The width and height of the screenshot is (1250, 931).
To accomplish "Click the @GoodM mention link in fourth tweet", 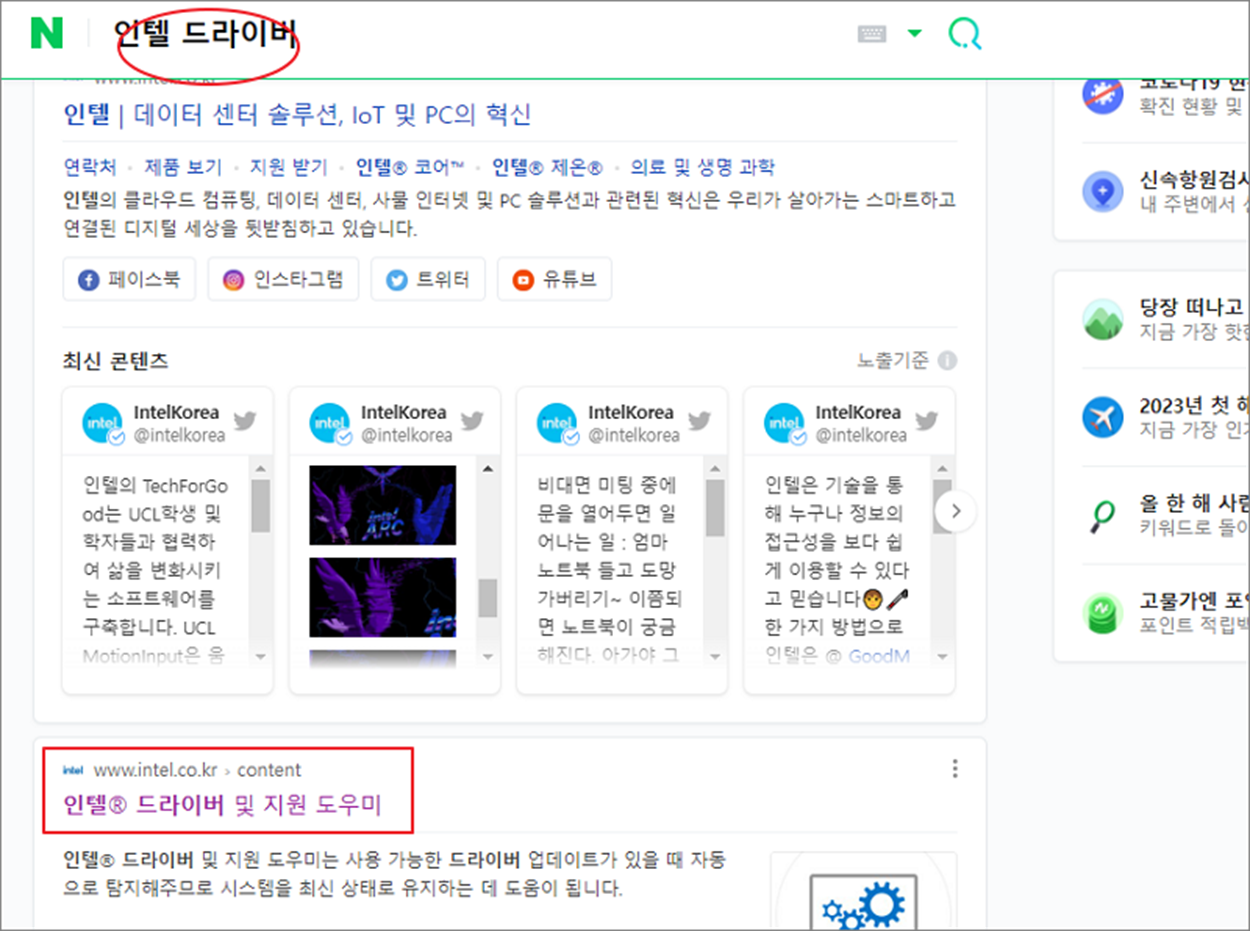I will pos(879,656).
